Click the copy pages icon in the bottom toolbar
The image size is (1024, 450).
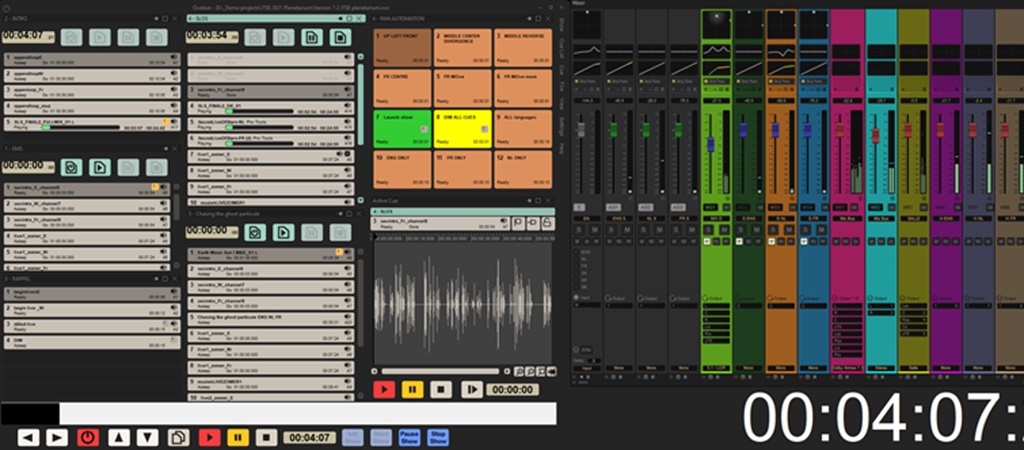coord(178,437)
